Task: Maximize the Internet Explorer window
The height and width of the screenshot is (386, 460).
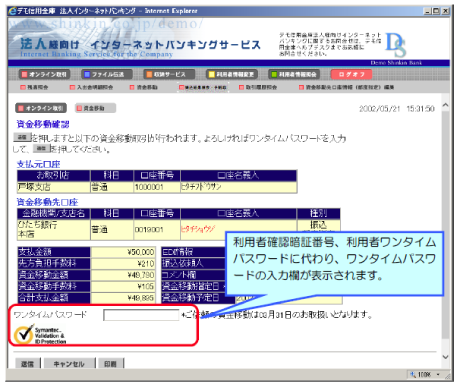Action: tap(436, 11)
